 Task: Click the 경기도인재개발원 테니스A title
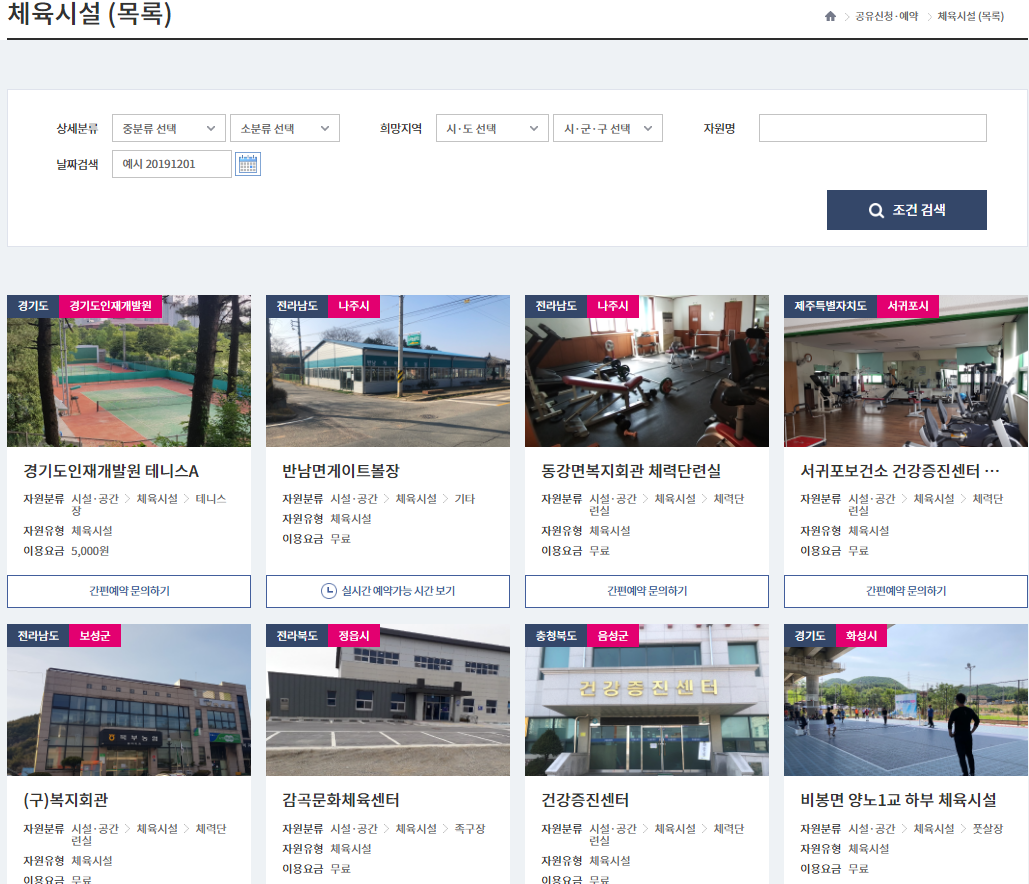coord(111,471)
